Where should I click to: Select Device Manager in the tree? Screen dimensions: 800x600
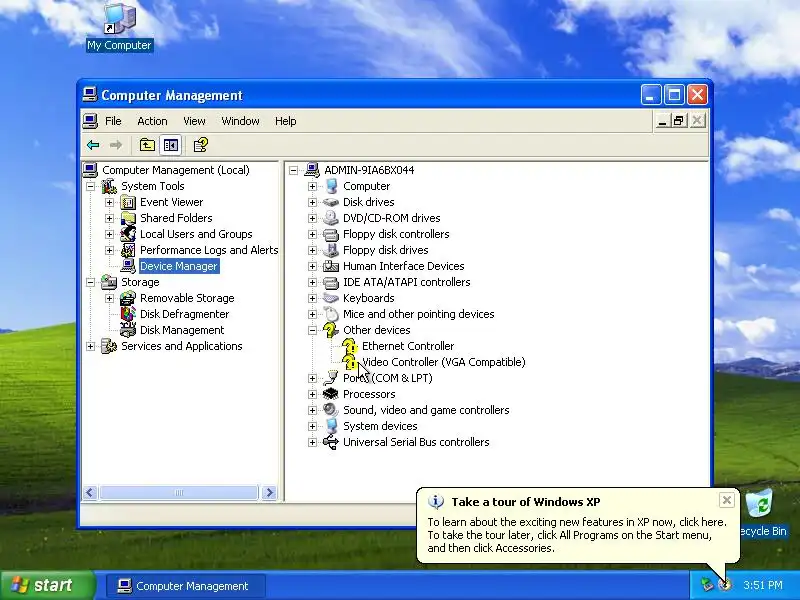(x=179, y=266)
